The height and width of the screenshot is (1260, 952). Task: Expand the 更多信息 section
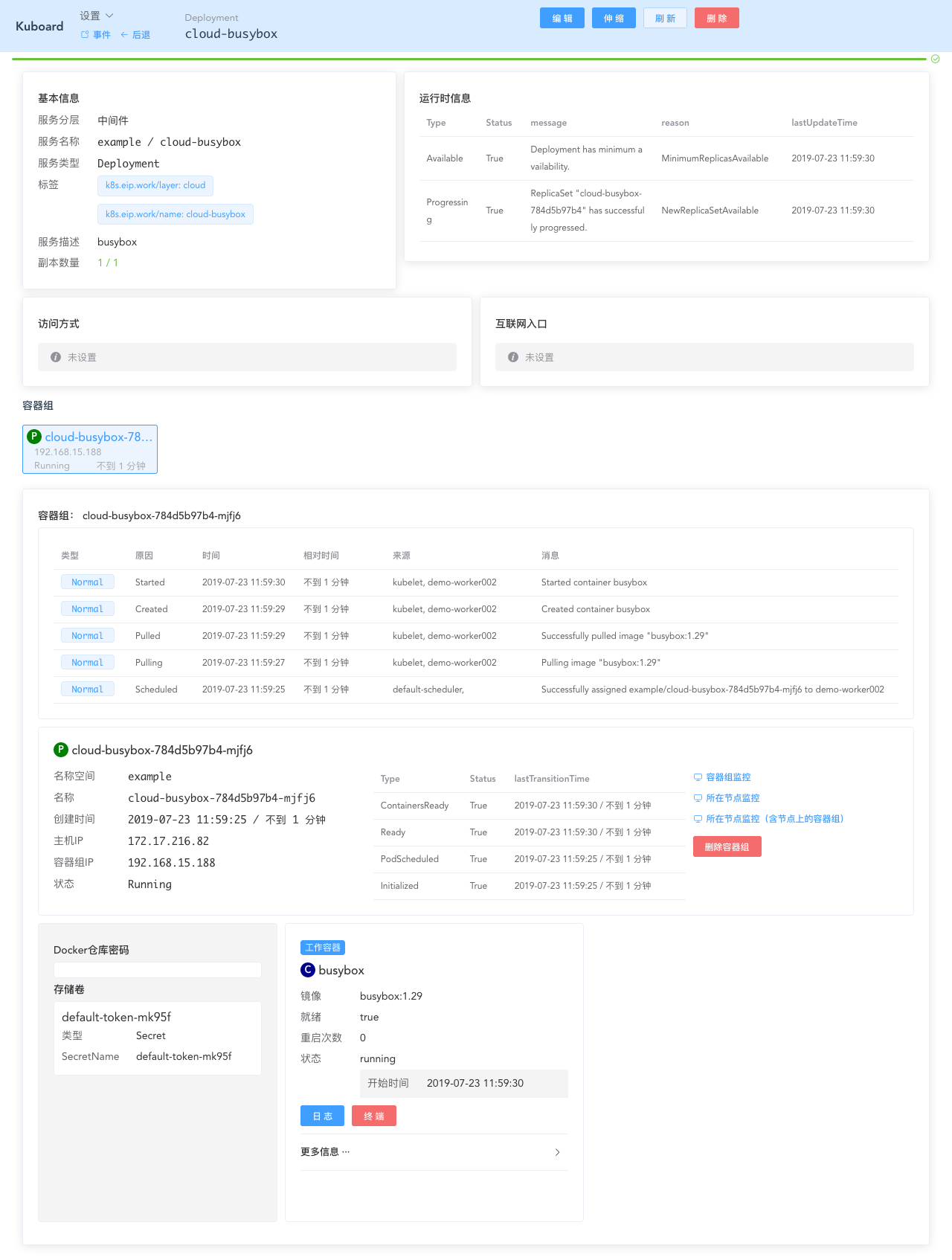tap(434, 1152)
